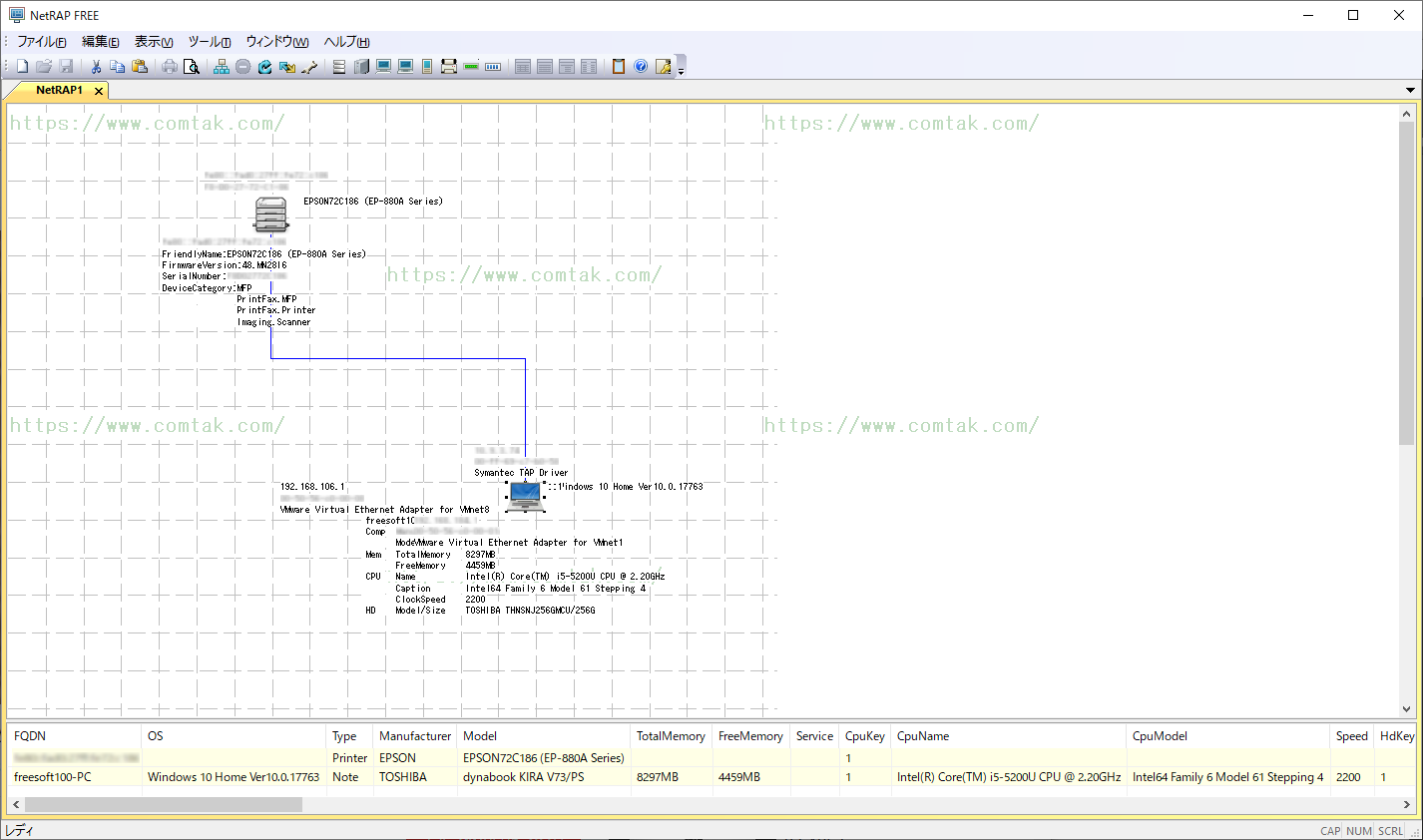Open the ウィンドウ(W) menu
The image size is (1423, 840).
(277, 42)
